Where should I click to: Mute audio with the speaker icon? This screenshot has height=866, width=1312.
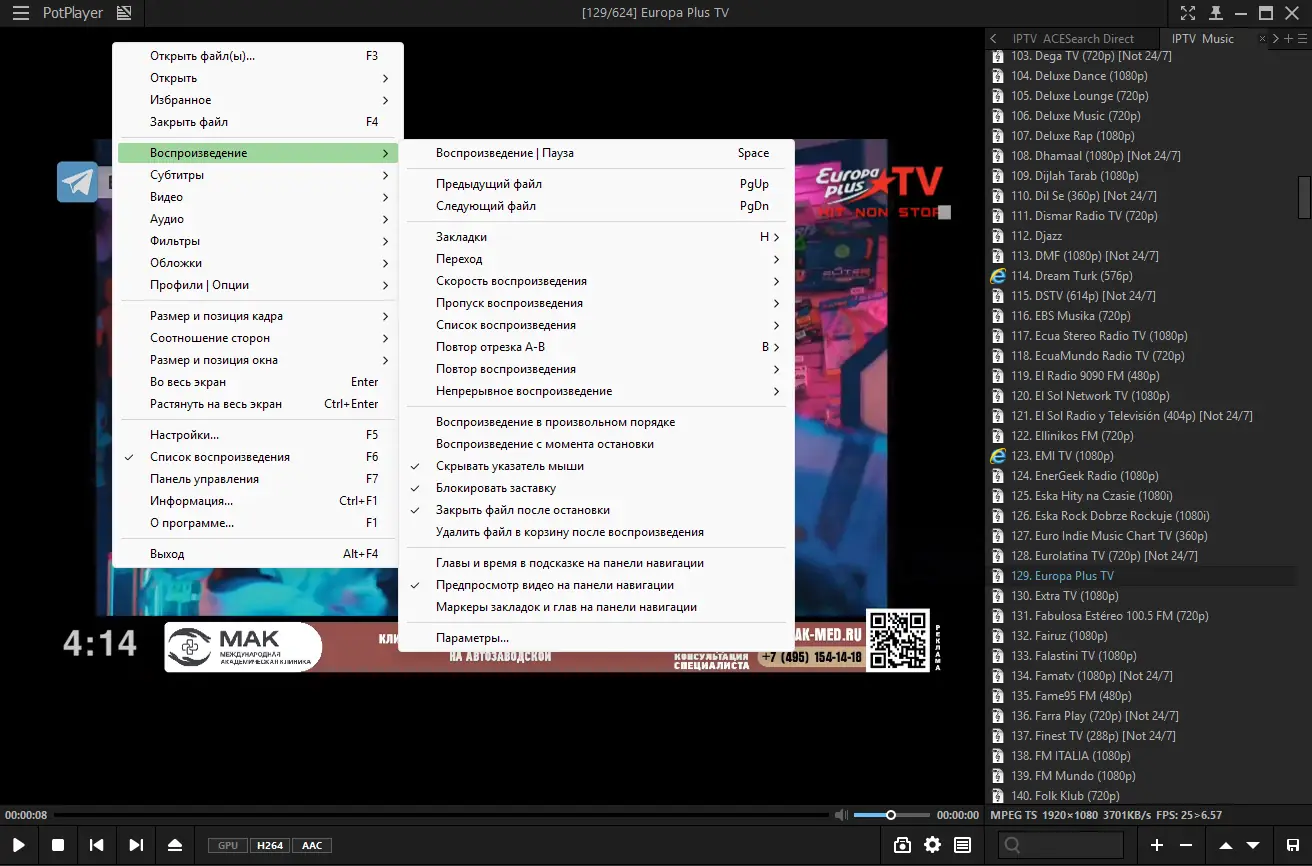coord(841,815)
